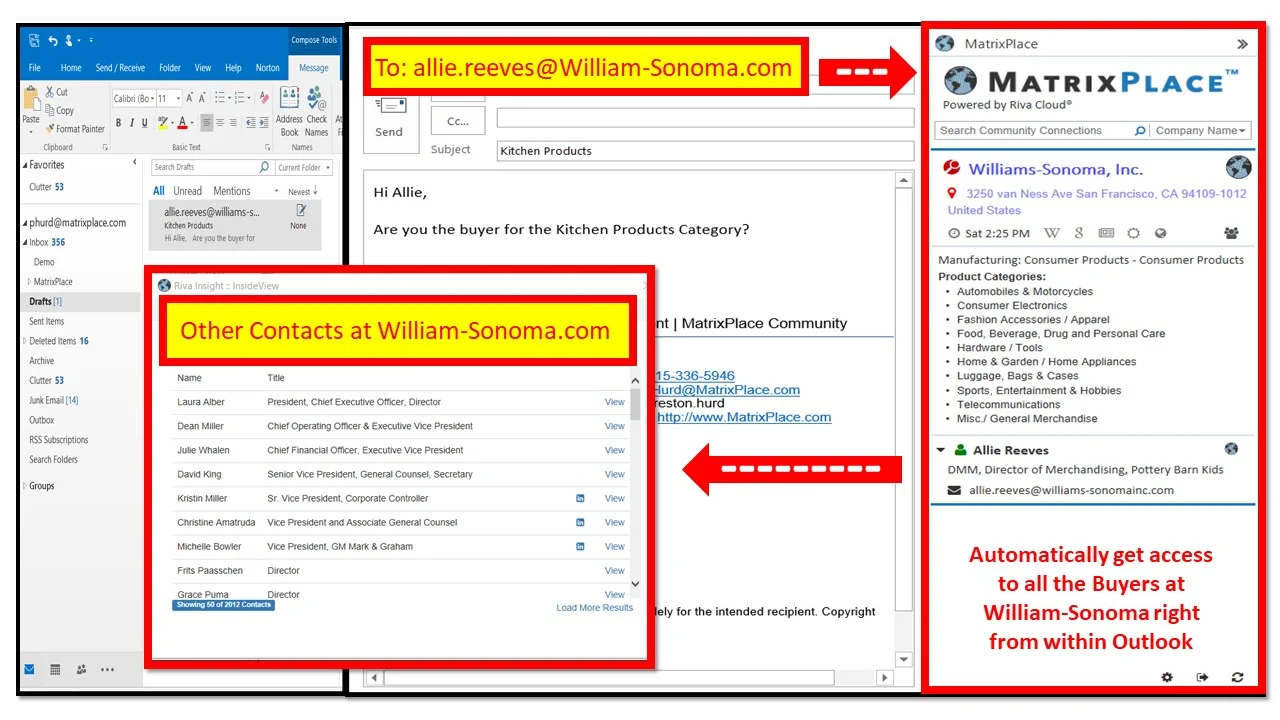
Task: Click the Load More Results link
Action: tap(595, 608)
